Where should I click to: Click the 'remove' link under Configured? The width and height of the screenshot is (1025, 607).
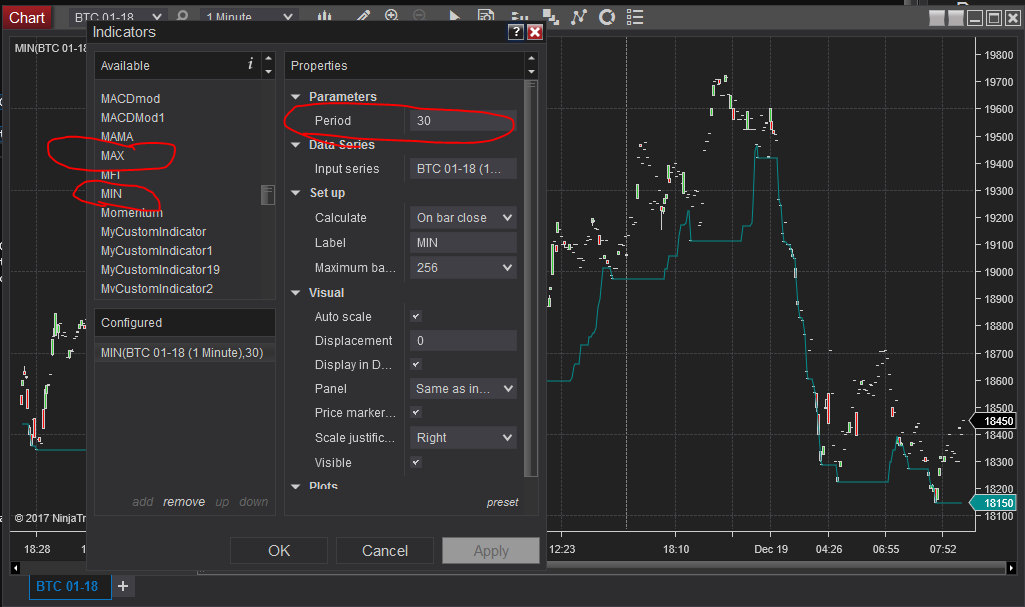pyautogui.click(x=184, y=502)
